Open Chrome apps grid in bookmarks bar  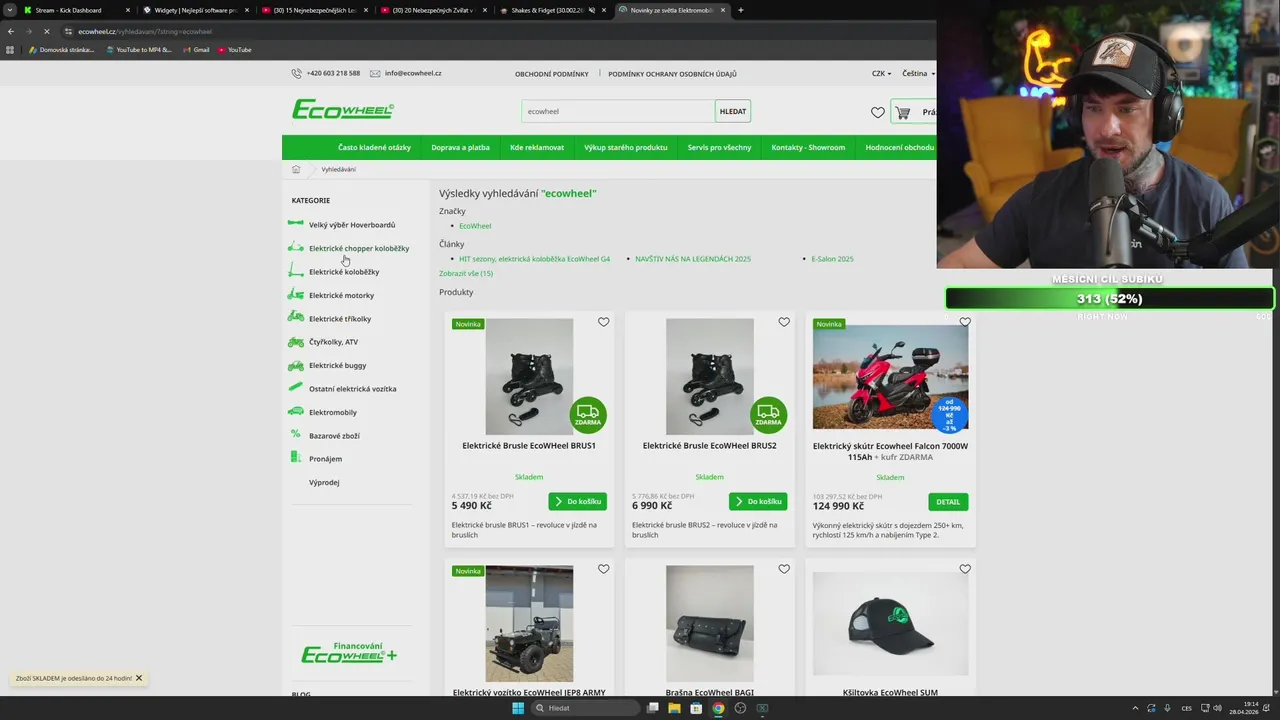point(11,49)
